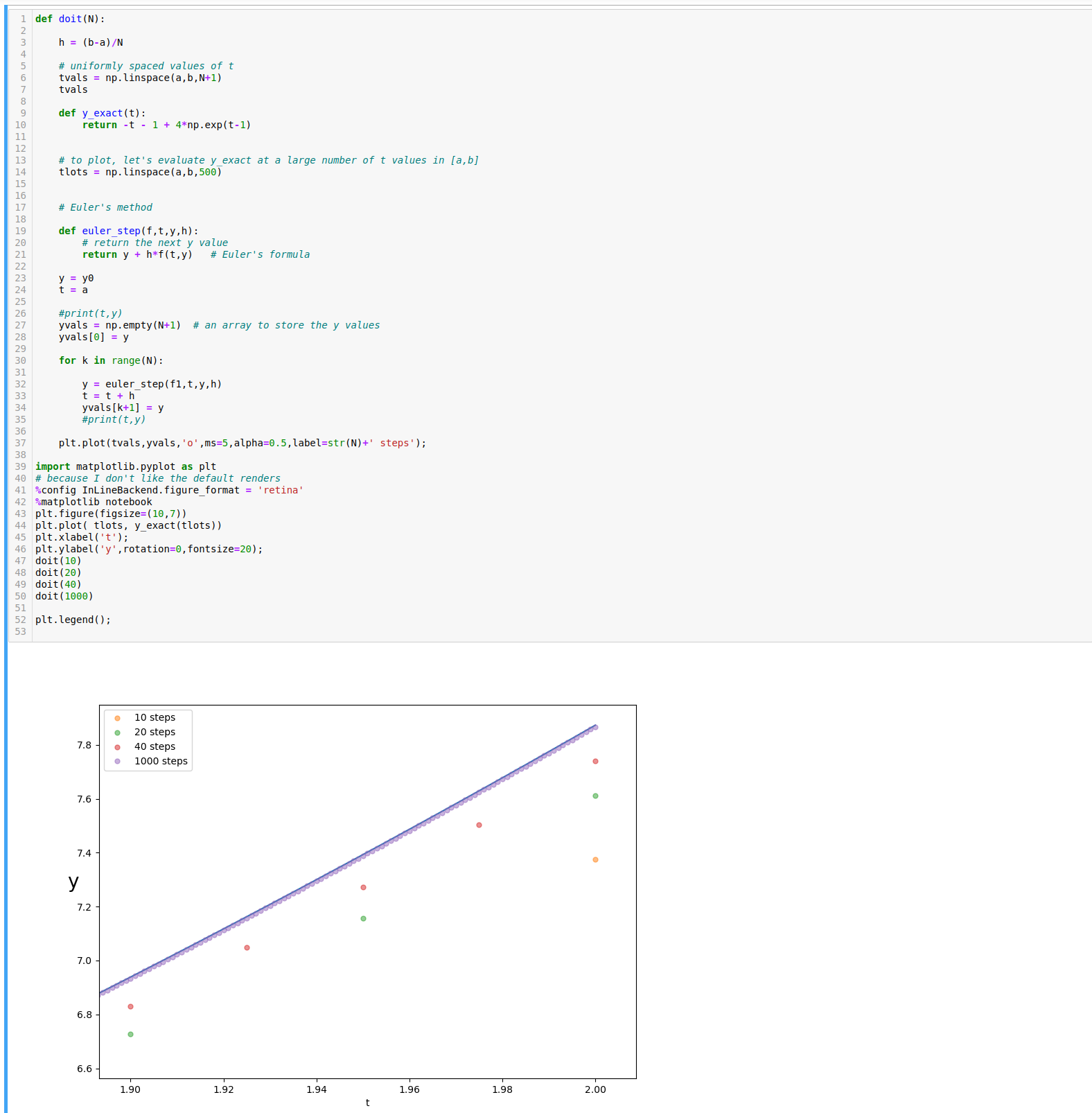The width and height of the screenshot is (1092, 1113).
Task: Click the '1000 steps' legend label
Action: [x=161, y=761]
